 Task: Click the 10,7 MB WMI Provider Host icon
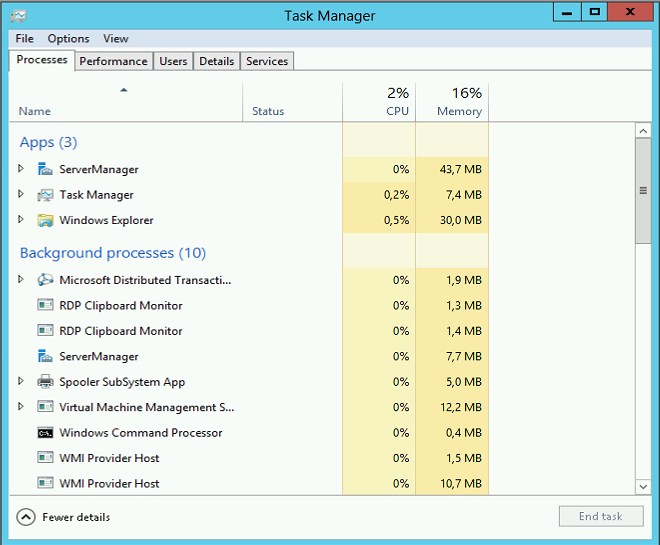[45, 483]
